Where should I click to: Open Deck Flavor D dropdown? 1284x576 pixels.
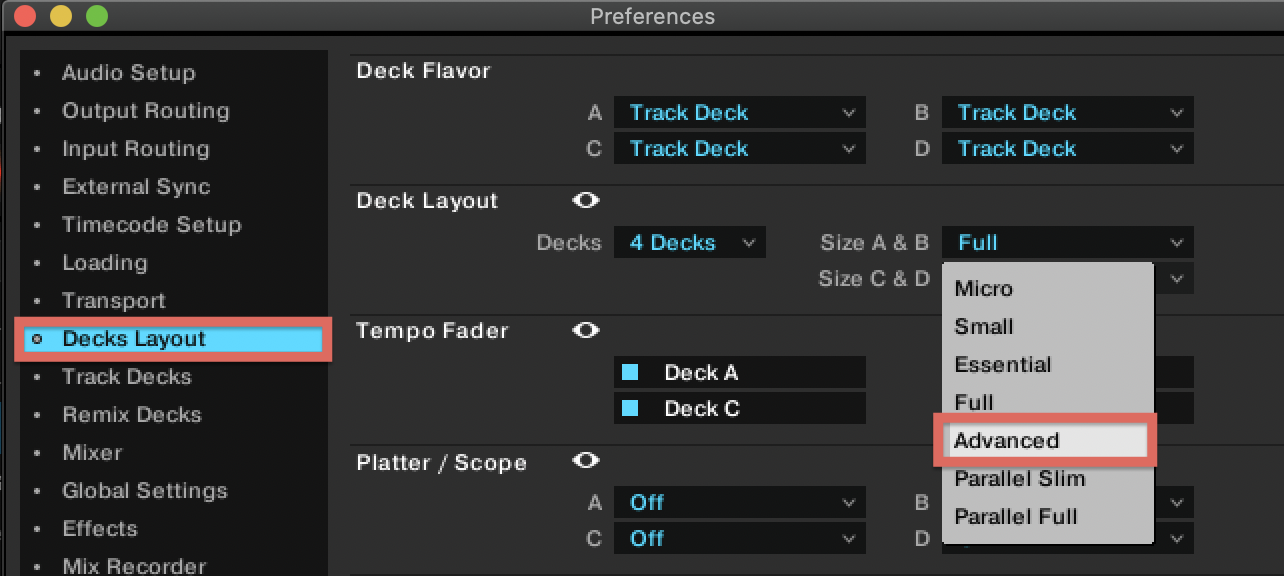(x=1068, y=149)
